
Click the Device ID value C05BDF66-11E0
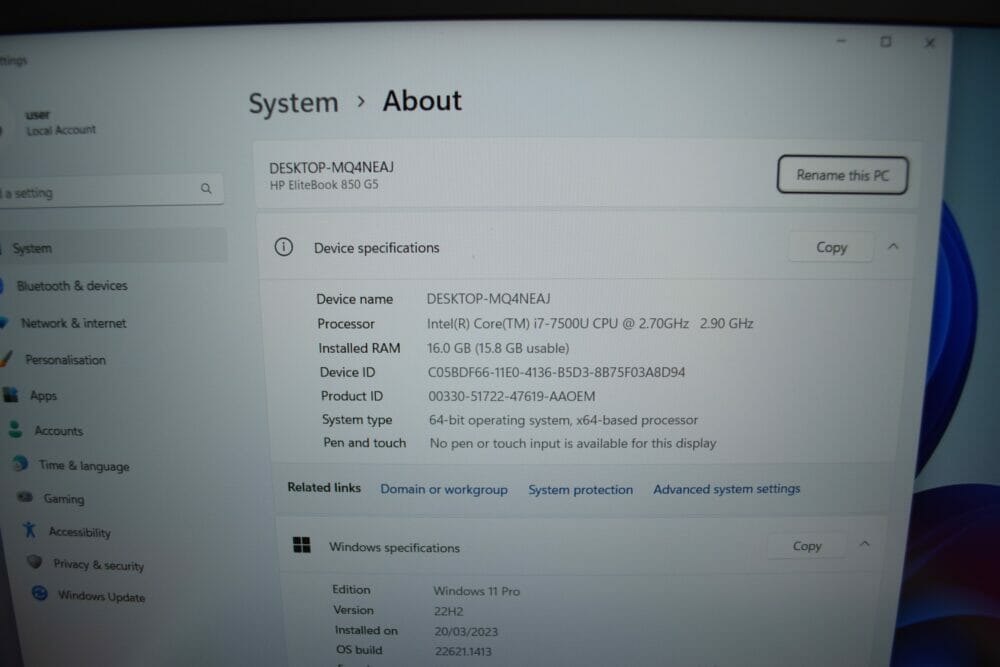(x=556, y=372)
